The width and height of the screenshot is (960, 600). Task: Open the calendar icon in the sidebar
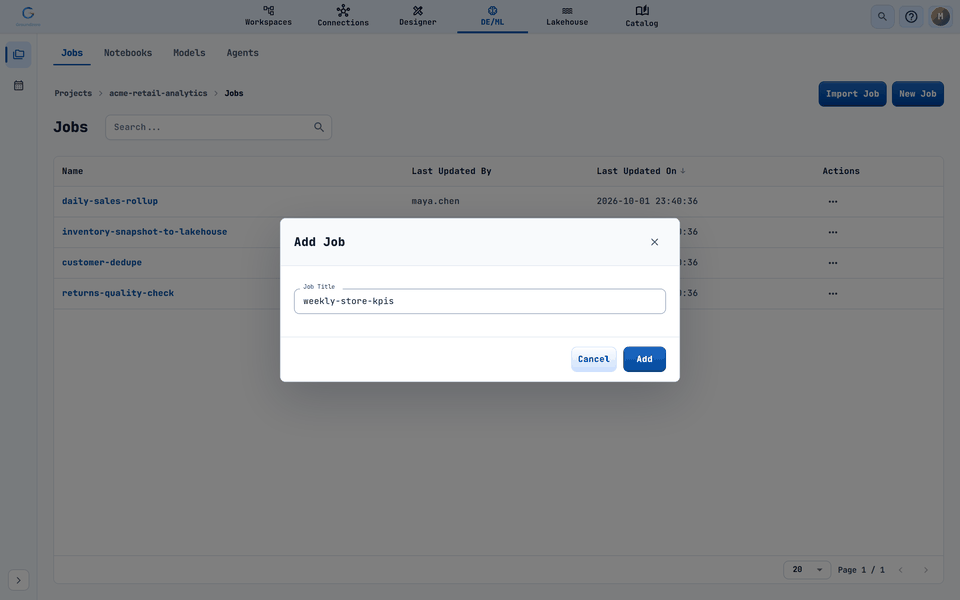(18, 86)
